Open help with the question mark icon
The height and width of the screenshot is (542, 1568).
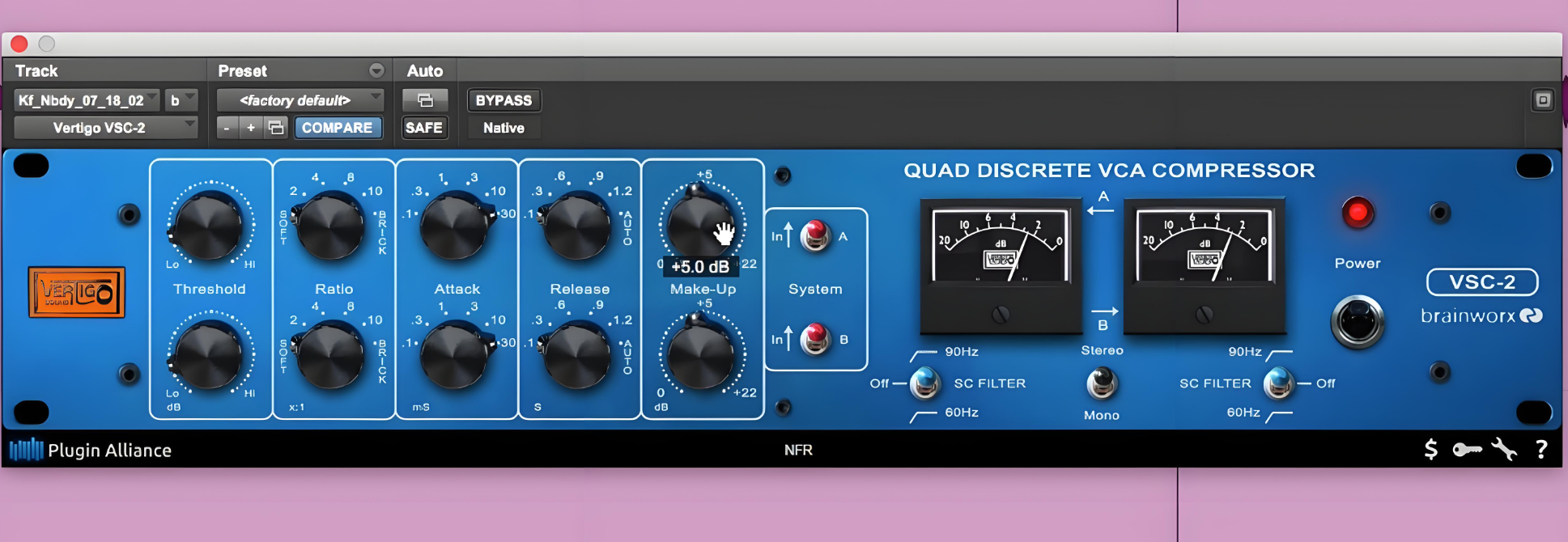click(x=1541, y=450)
